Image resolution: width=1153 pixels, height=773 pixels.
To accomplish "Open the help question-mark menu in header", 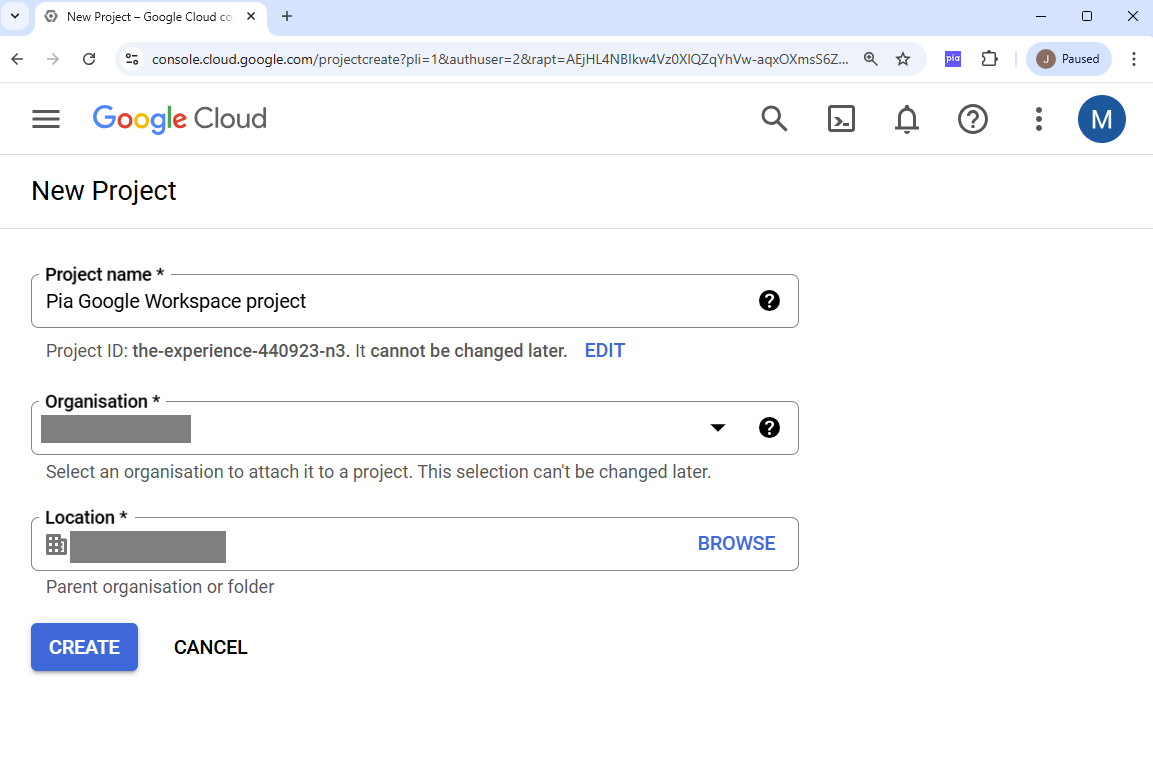I will (x=972, y=118).
